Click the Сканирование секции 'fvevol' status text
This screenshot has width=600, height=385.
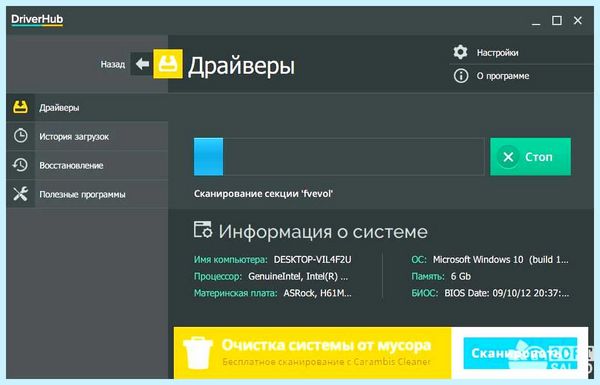pyautogui.click(x=263, y=194)
